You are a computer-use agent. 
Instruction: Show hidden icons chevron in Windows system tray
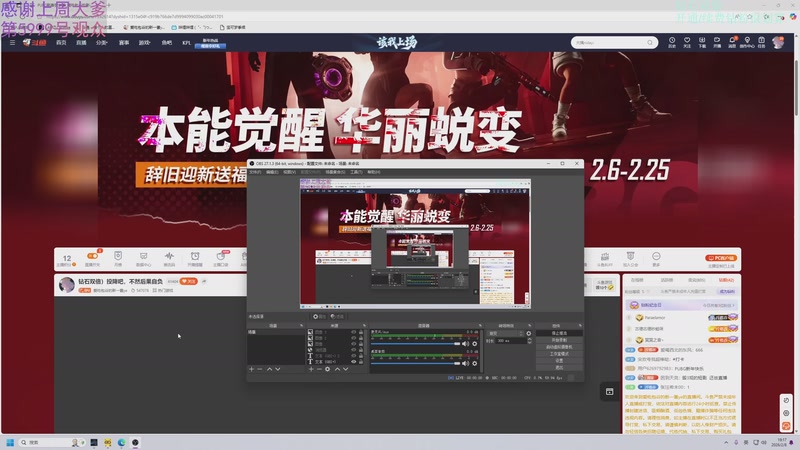click(x=726, y=442)
